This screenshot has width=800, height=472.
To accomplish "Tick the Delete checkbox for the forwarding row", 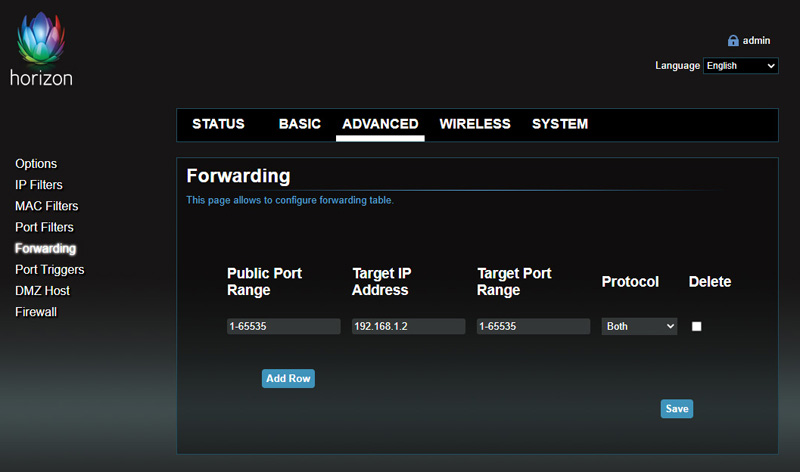I will pos(697,327).
